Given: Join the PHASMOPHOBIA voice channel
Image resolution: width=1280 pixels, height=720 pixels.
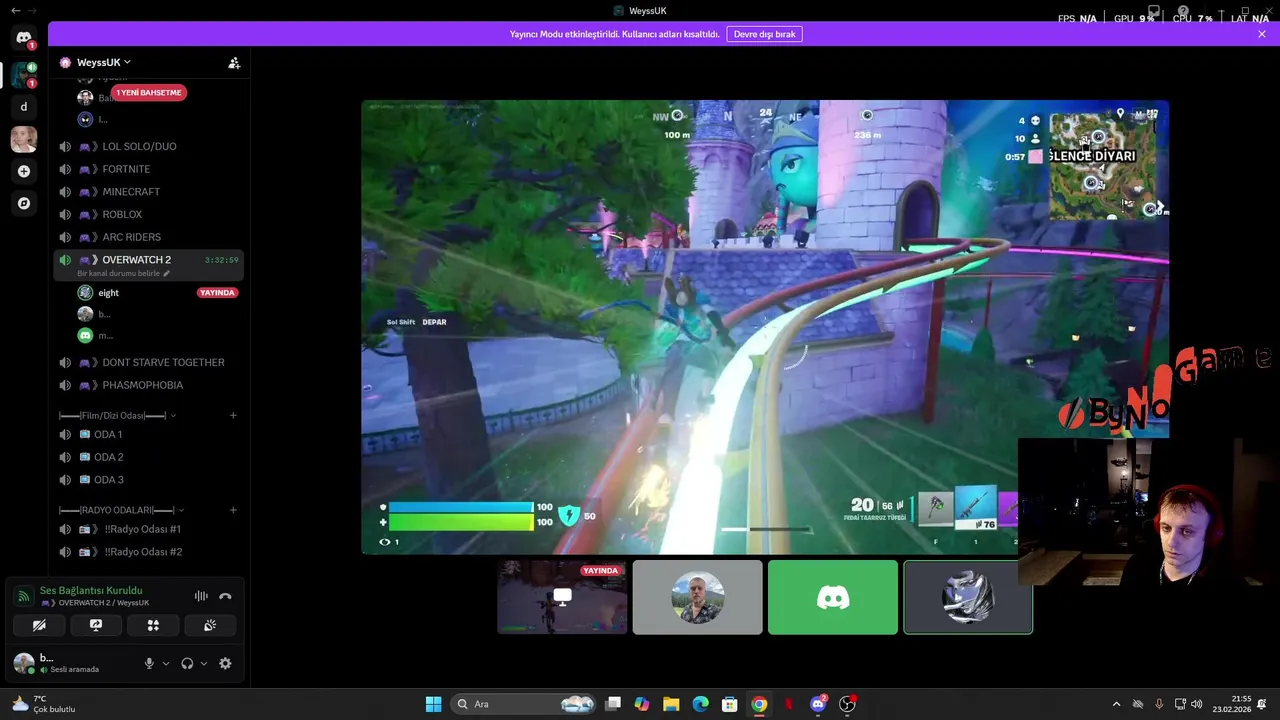Looking at the screenshot, I should (x=148, y=385).
